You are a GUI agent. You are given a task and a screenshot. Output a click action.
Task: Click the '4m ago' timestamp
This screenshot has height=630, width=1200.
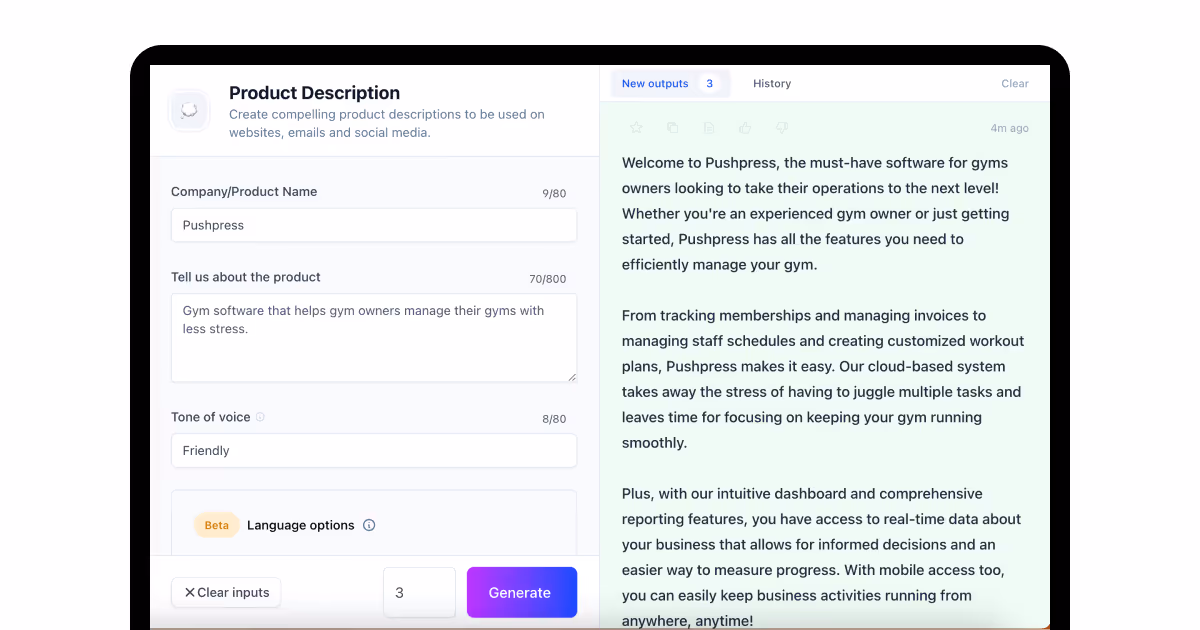coord(1009,128)
